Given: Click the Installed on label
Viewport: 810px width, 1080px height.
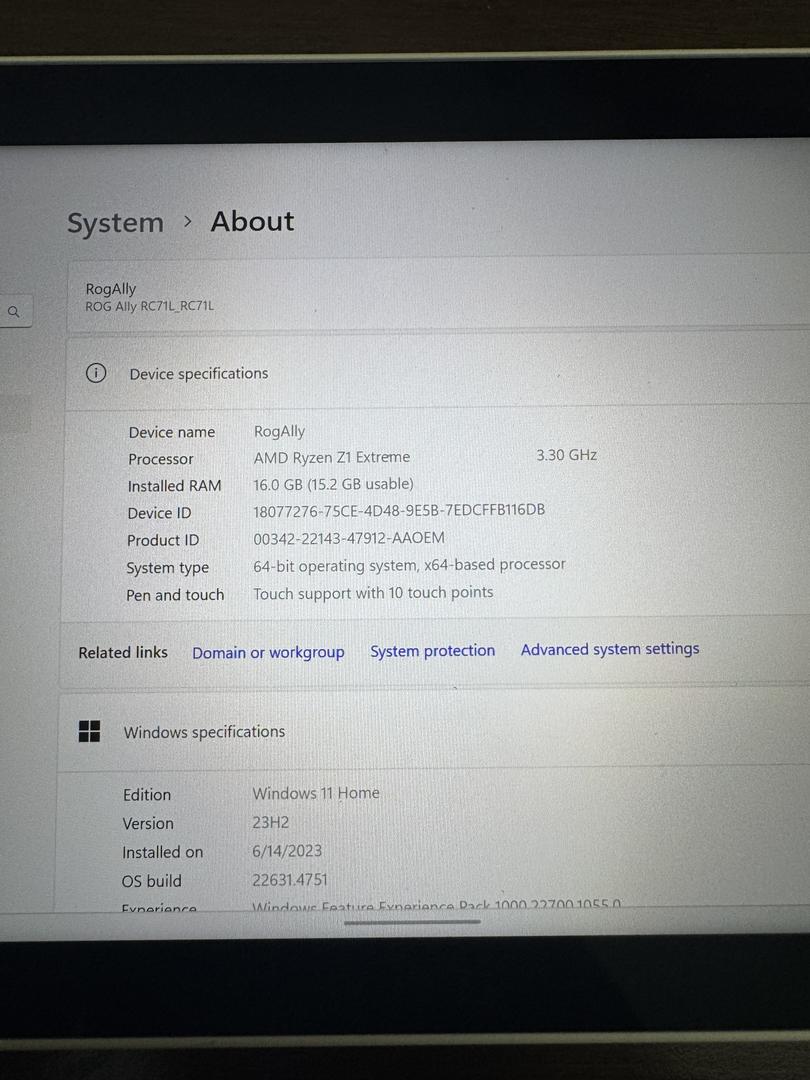Looking at the screenshot, I should click(163, 853).
